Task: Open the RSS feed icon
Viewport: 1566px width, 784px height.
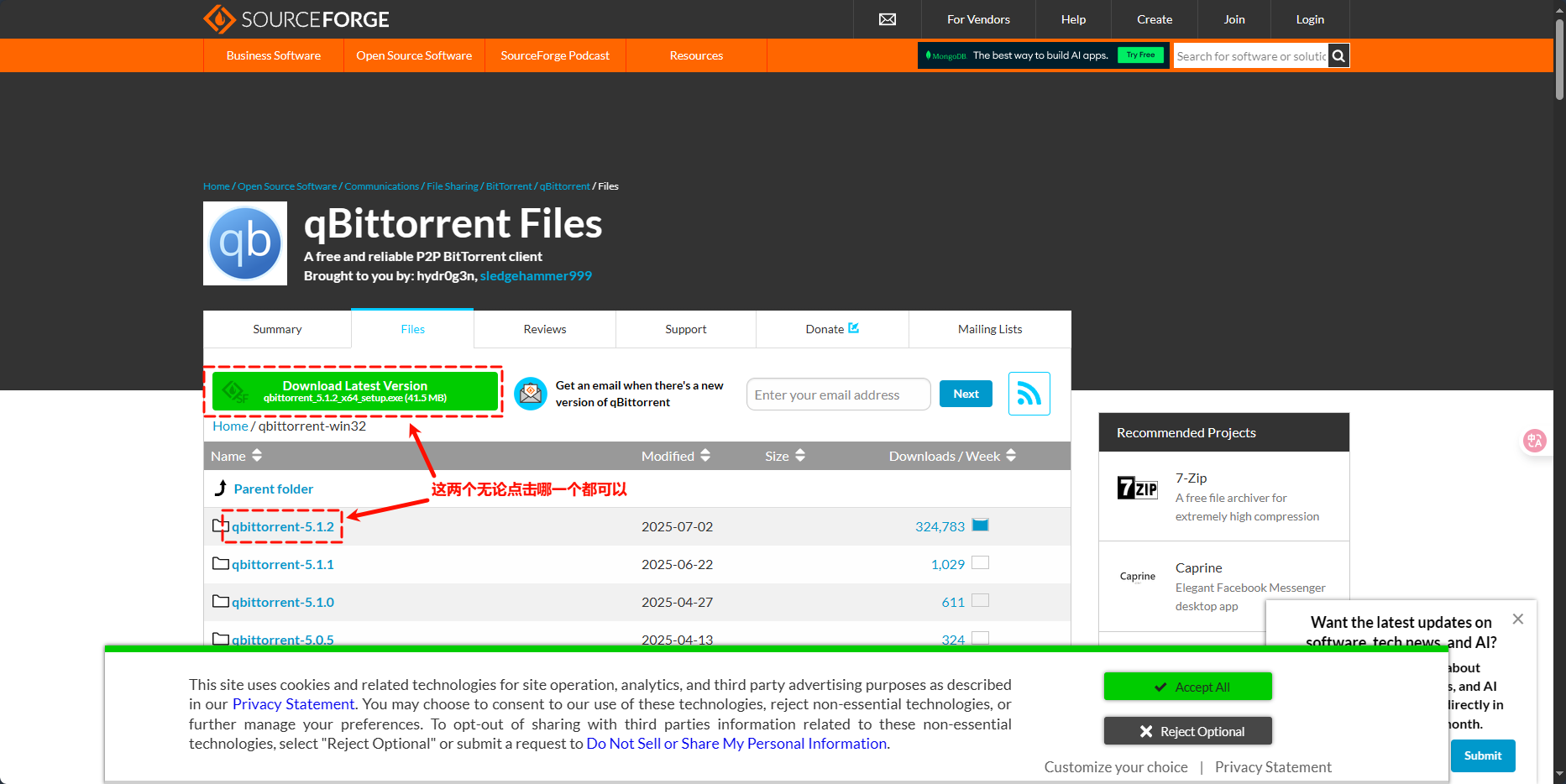Action: (x=1029, y=394)
